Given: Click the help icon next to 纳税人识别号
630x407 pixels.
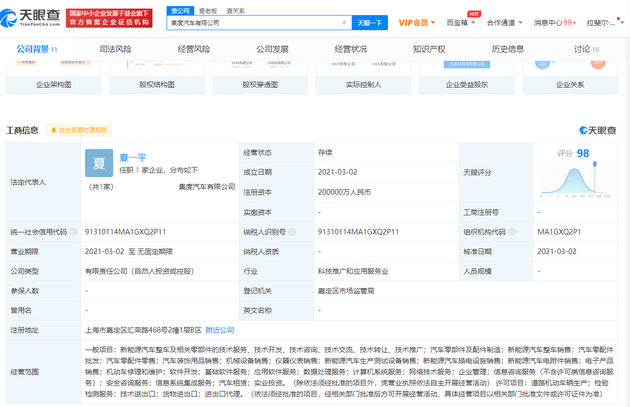Looking at the screenshot, I should 298,231.
